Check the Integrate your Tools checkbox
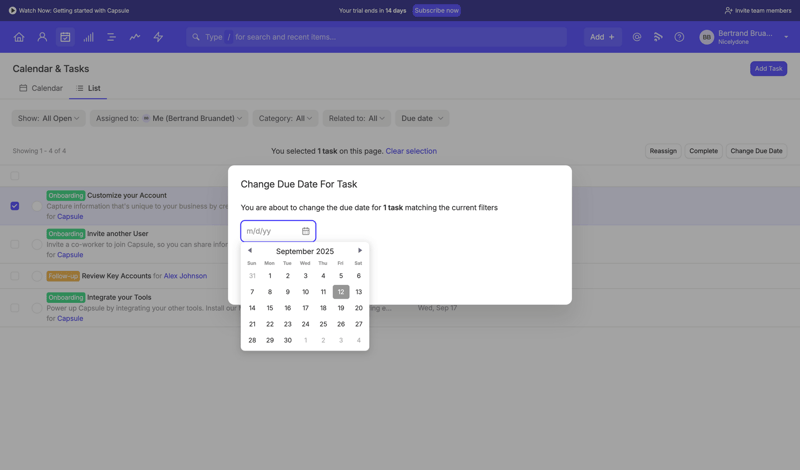 (15, 308)
